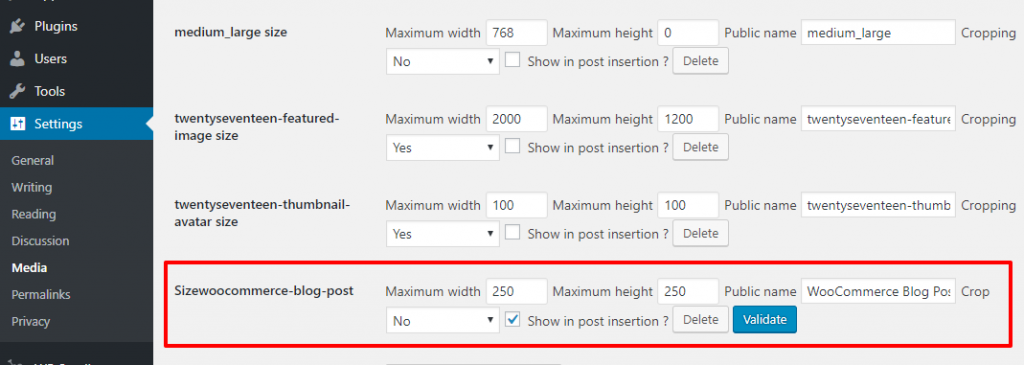This screenshot has height=365, width=1024.
Task: Click the Settings sliders icon
Action: click(18, 124)
